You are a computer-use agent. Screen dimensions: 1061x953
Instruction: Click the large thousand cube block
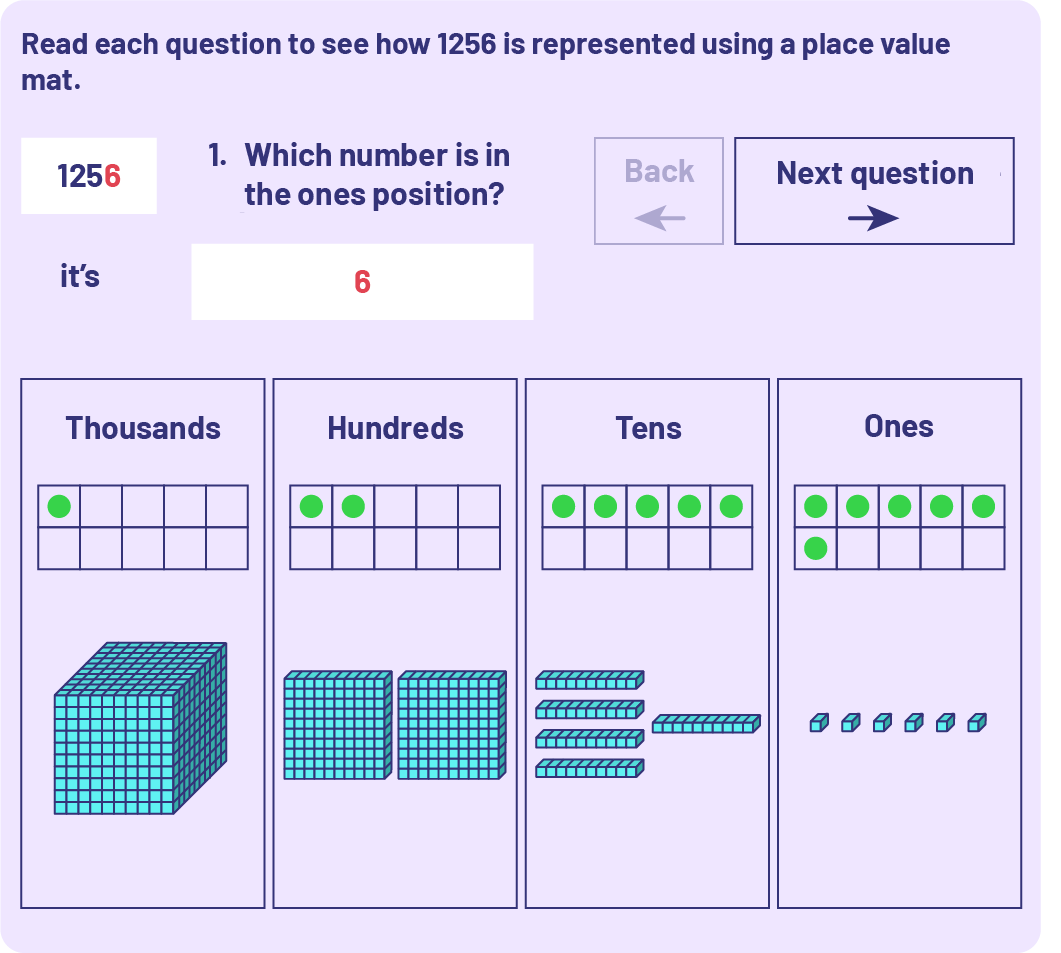[139, 729]
